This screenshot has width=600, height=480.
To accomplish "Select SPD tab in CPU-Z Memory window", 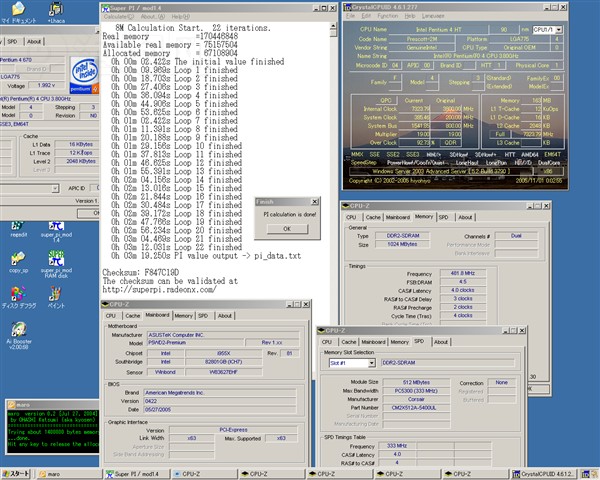I will (443, 217).
